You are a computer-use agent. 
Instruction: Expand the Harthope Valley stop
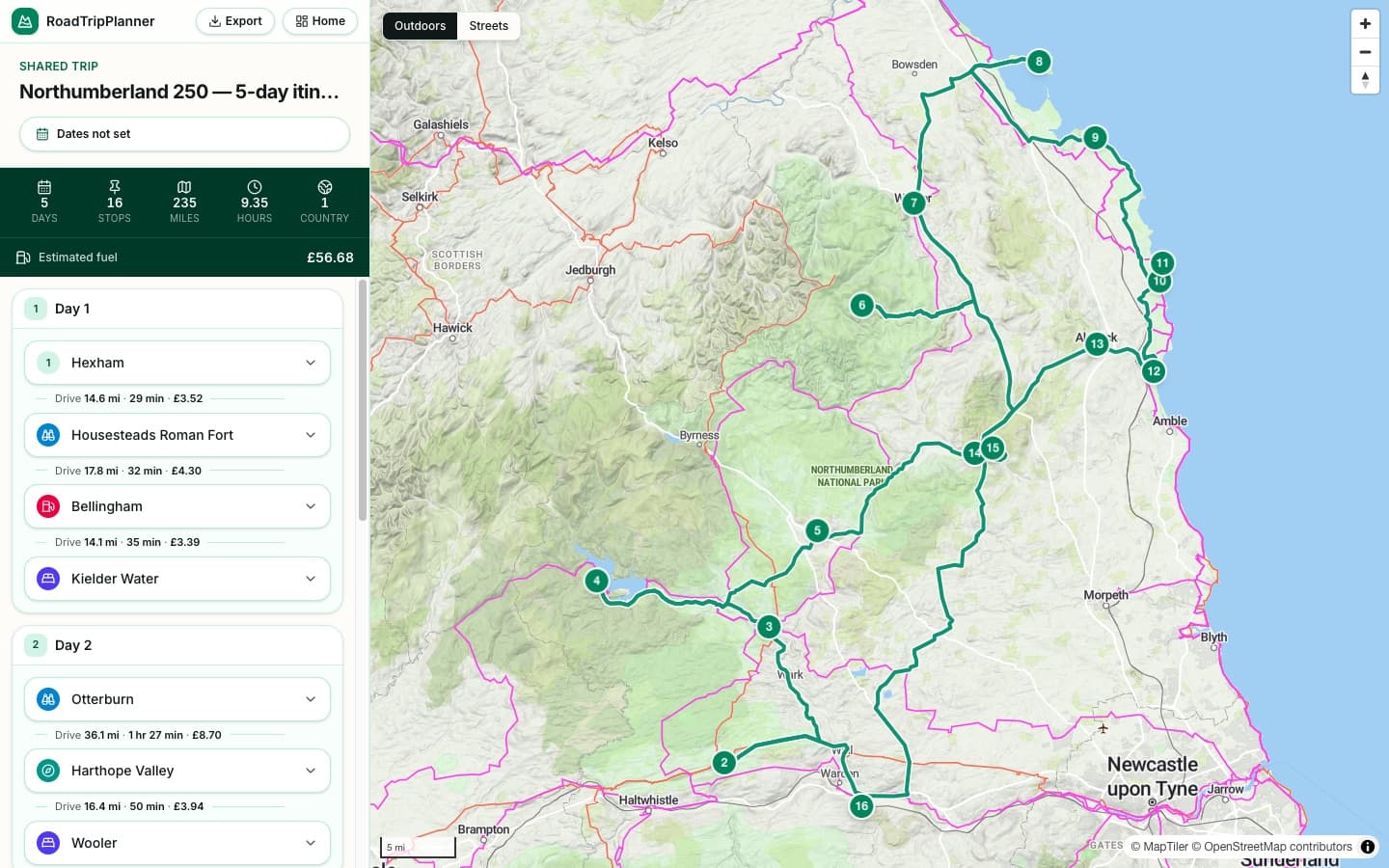click(177, 771)
